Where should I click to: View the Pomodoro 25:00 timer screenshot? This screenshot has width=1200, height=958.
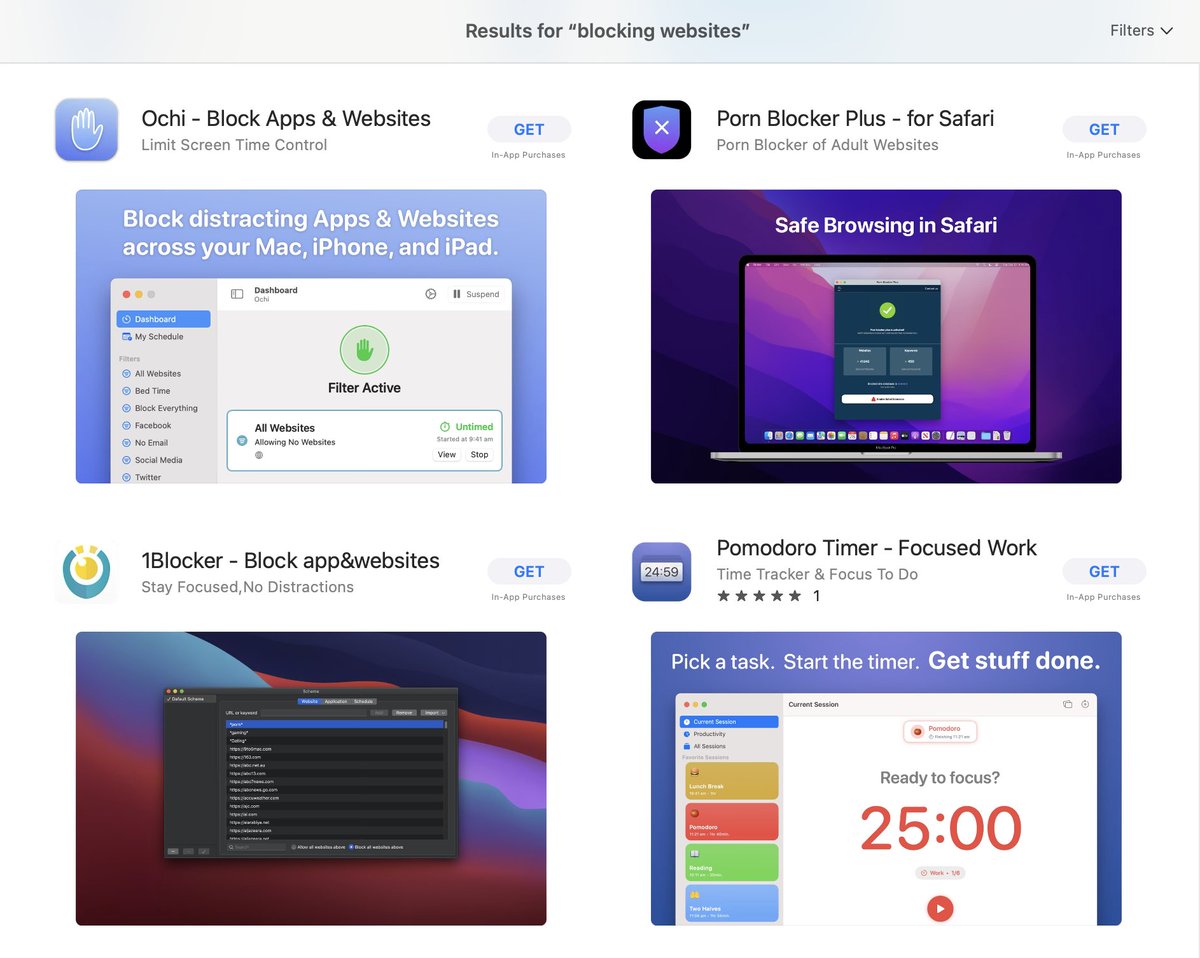[886, 779]
